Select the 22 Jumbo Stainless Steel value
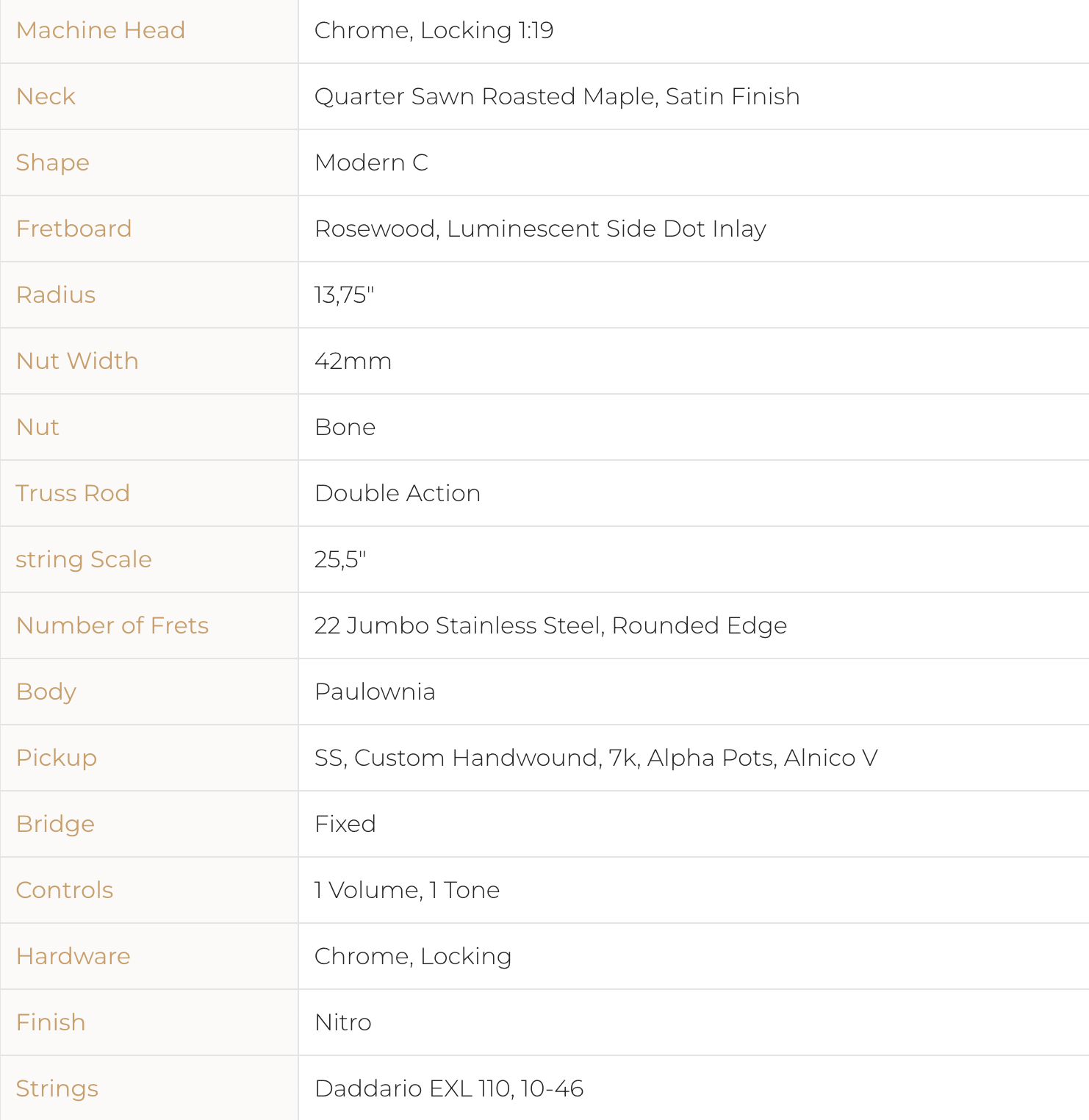Image resolution: width=1089 pixels, height=1120 pixels. [459, 625]
